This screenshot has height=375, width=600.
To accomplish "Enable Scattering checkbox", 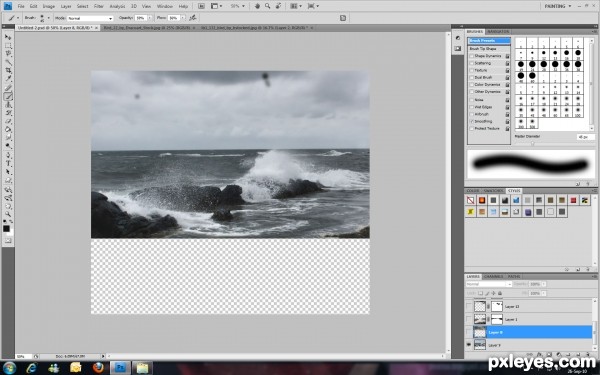I will click(471, 63).
